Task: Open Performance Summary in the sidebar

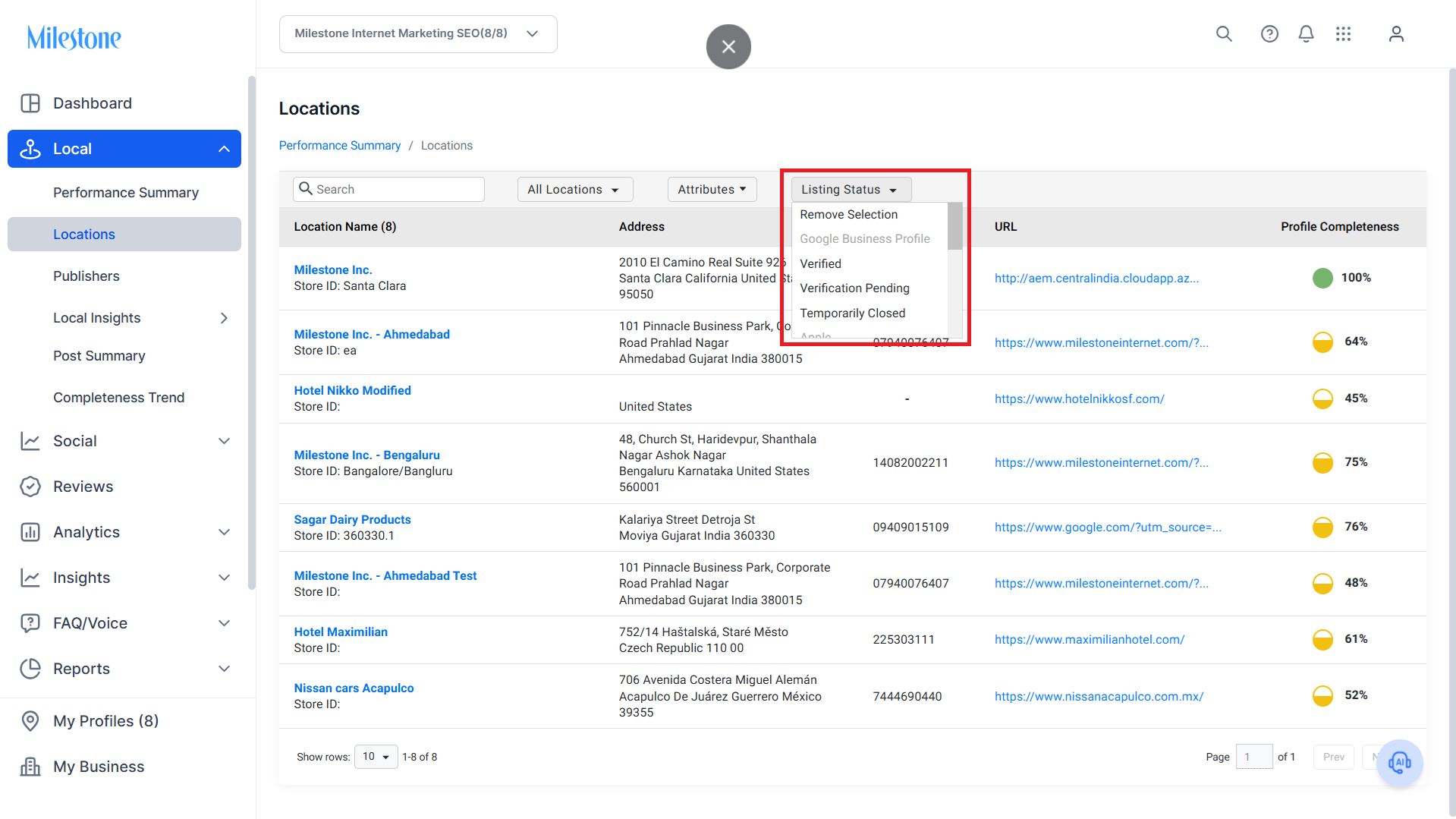Action: click(126, 193)
